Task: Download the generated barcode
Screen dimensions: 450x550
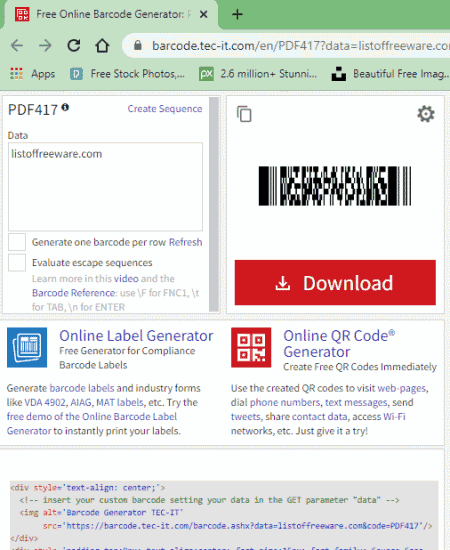Action: [335, 283]
